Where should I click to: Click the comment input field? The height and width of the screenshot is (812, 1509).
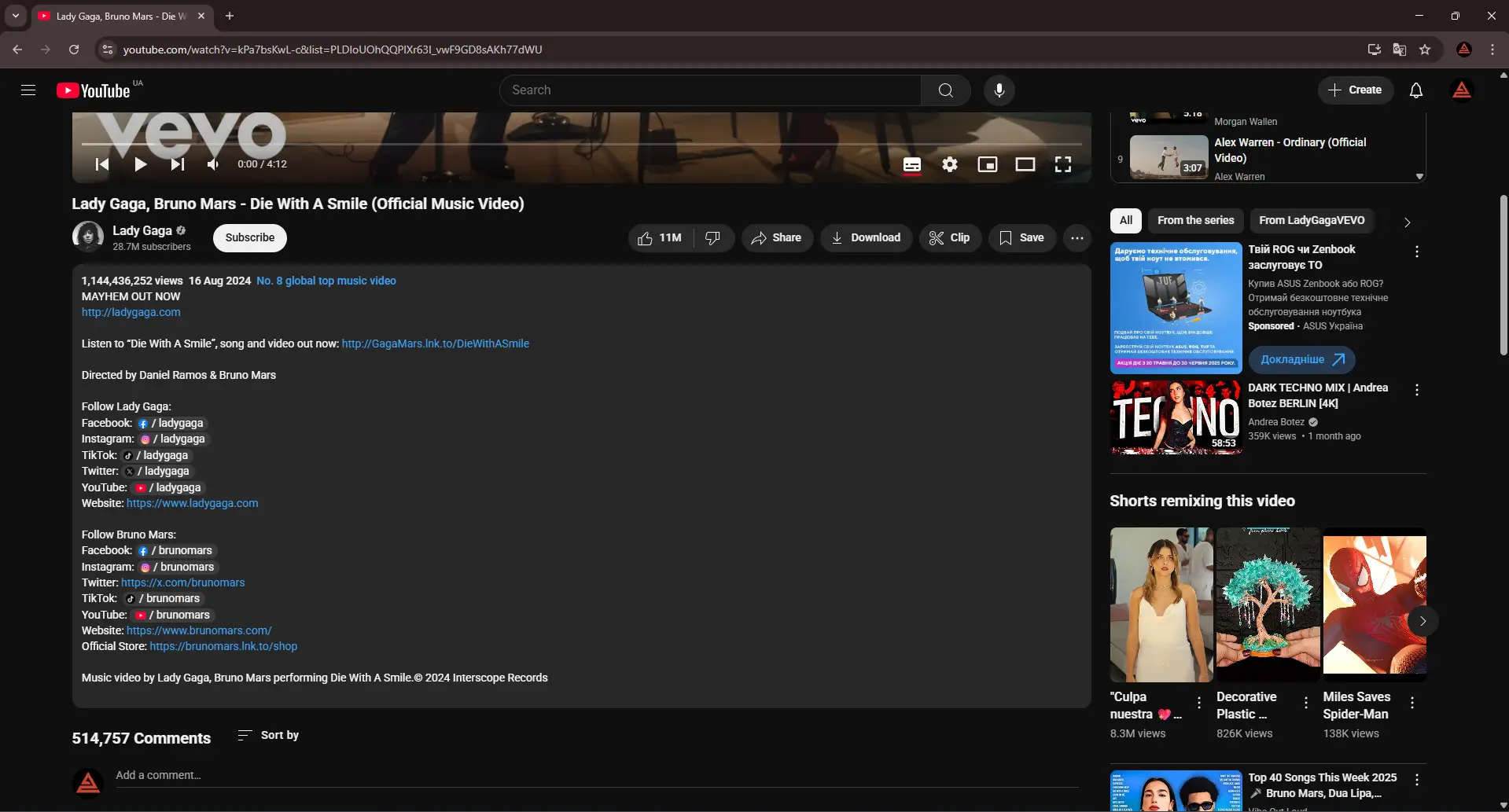(x=315, y=775)
